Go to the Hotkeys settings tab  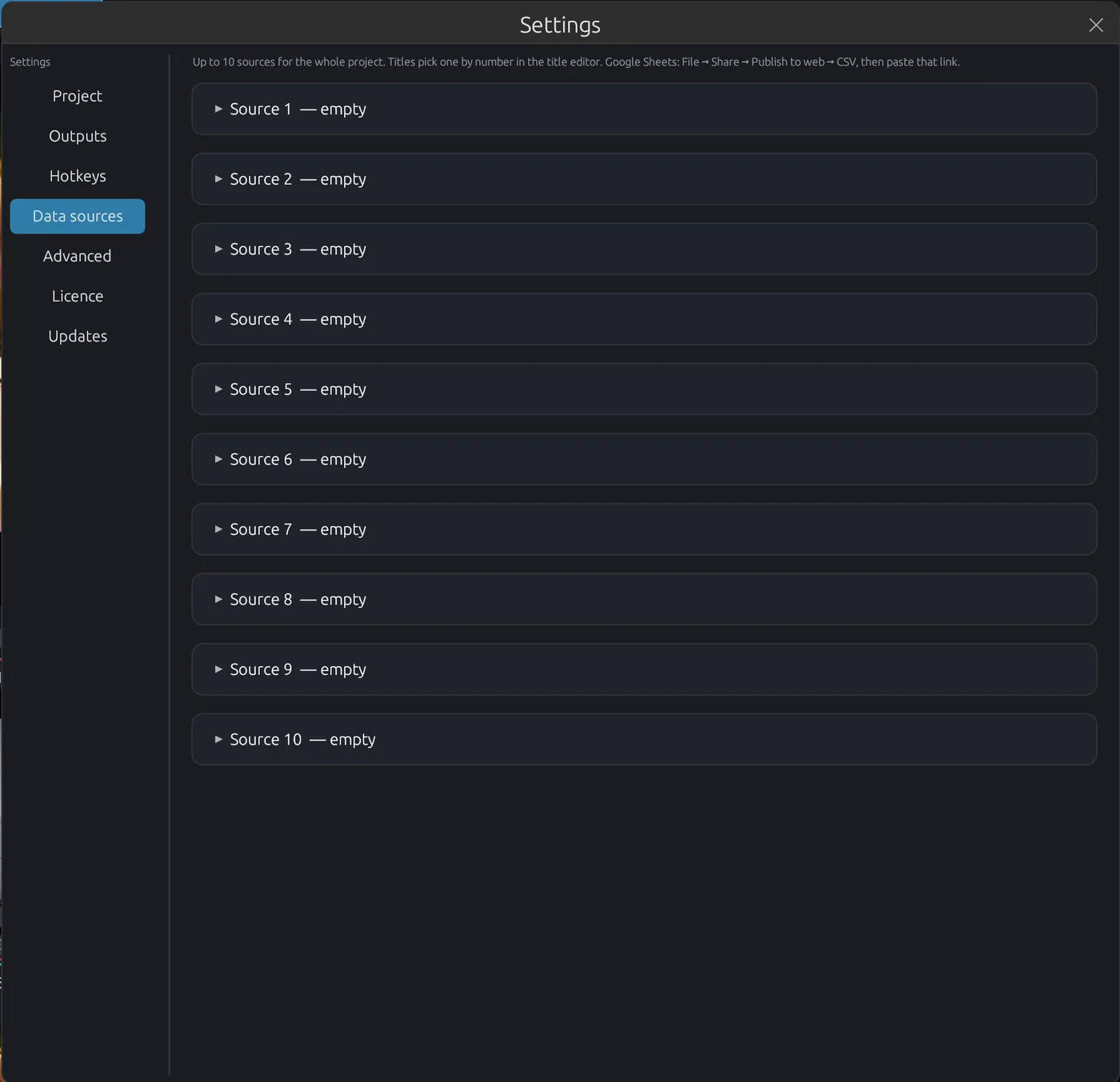click(78, 176)
